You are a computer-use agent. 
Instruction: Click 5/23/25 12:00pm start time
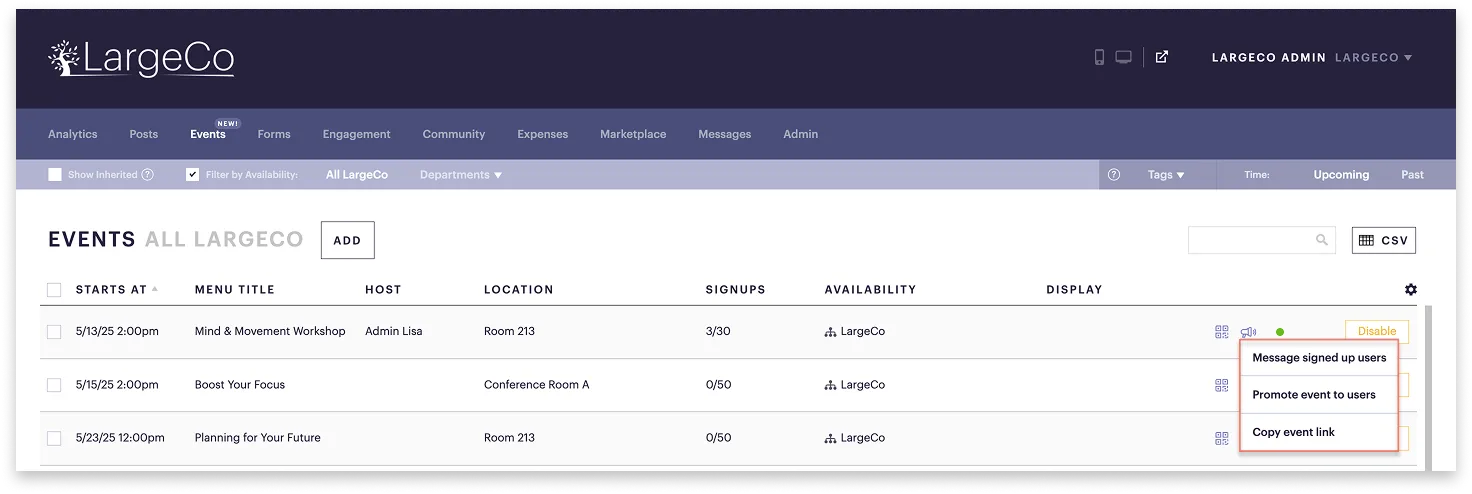[x=120, y=437]
